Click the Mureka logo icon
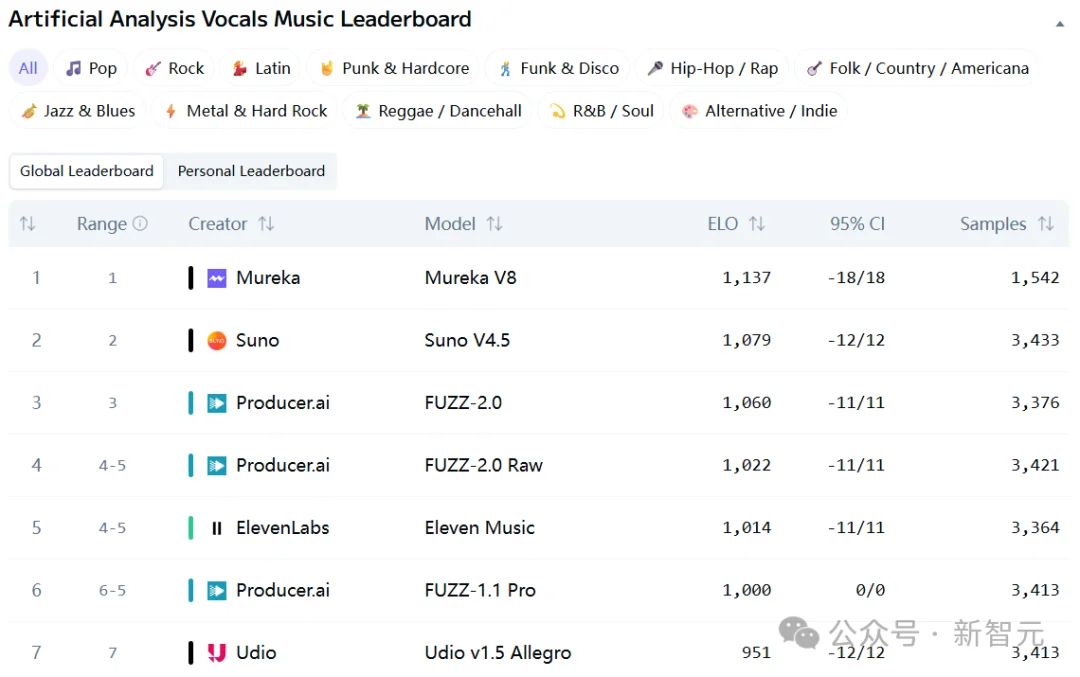Image resolution: width=1080 pixels, height=677 pixels. (217, 278)
